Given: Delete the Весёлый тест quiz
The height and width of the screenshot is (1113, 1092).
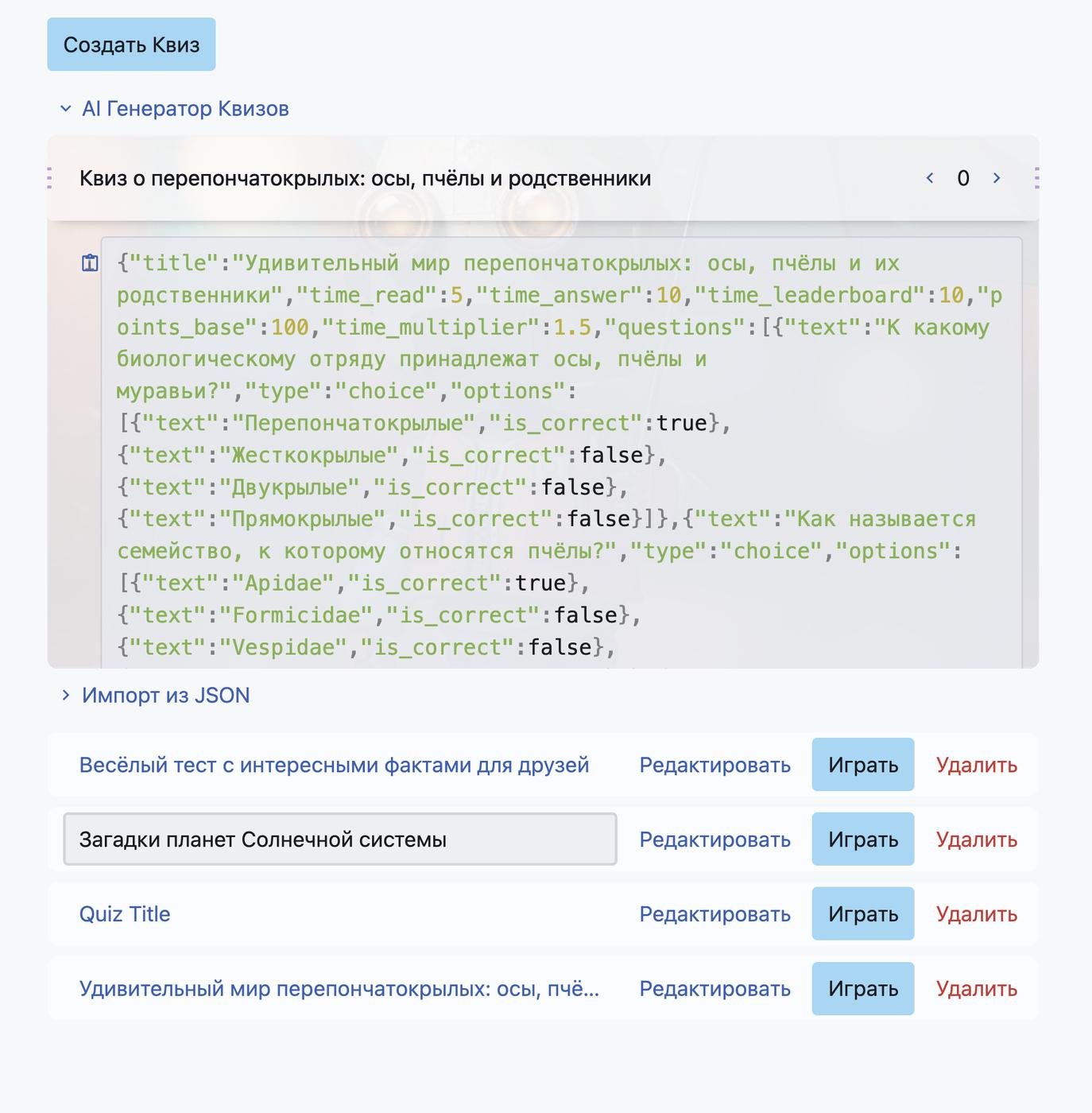Looking at the screenshot, I should tap(976, 765).
